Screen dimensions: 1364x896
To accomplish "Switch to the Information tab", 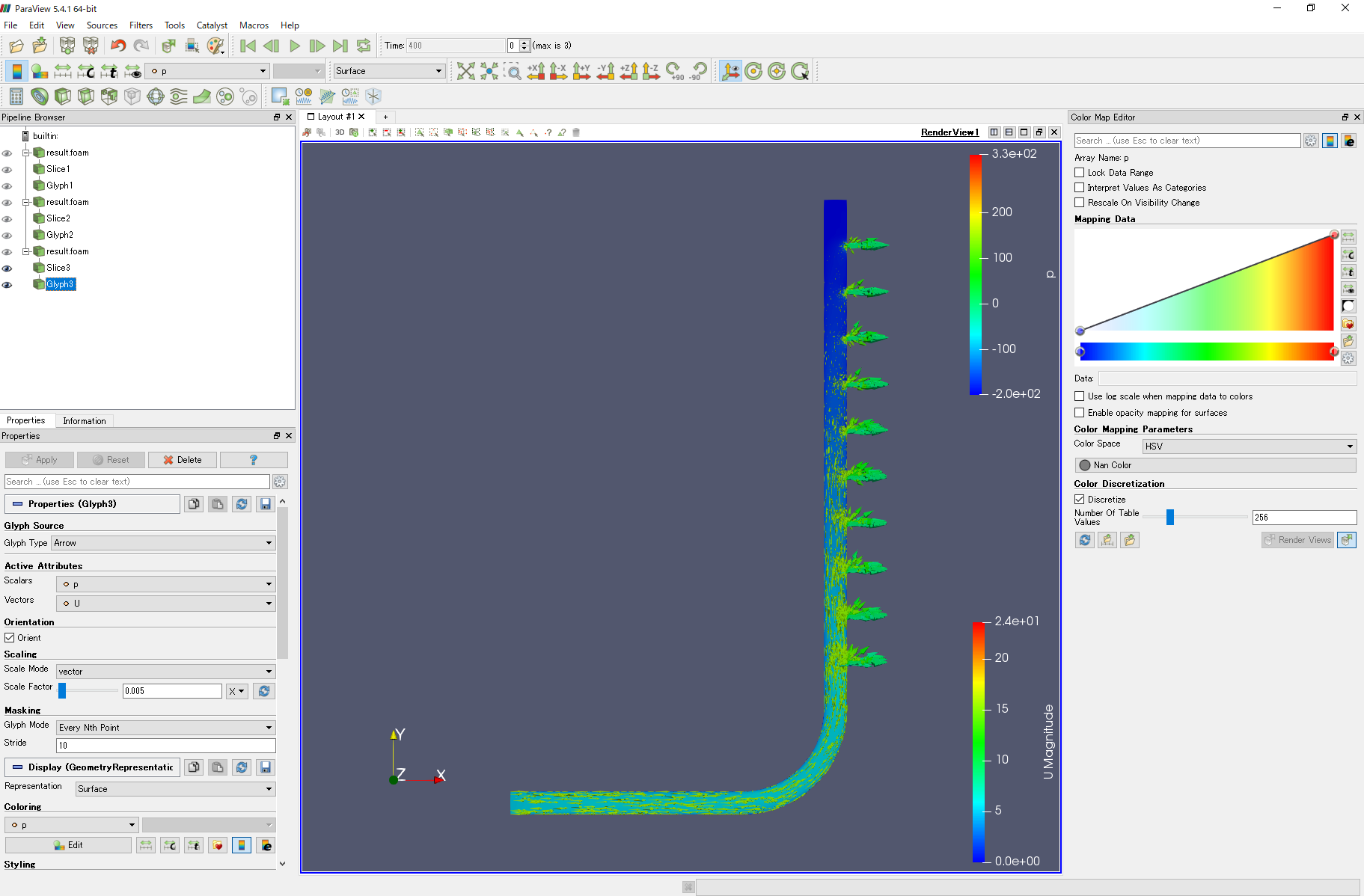I will click(84, 421).
